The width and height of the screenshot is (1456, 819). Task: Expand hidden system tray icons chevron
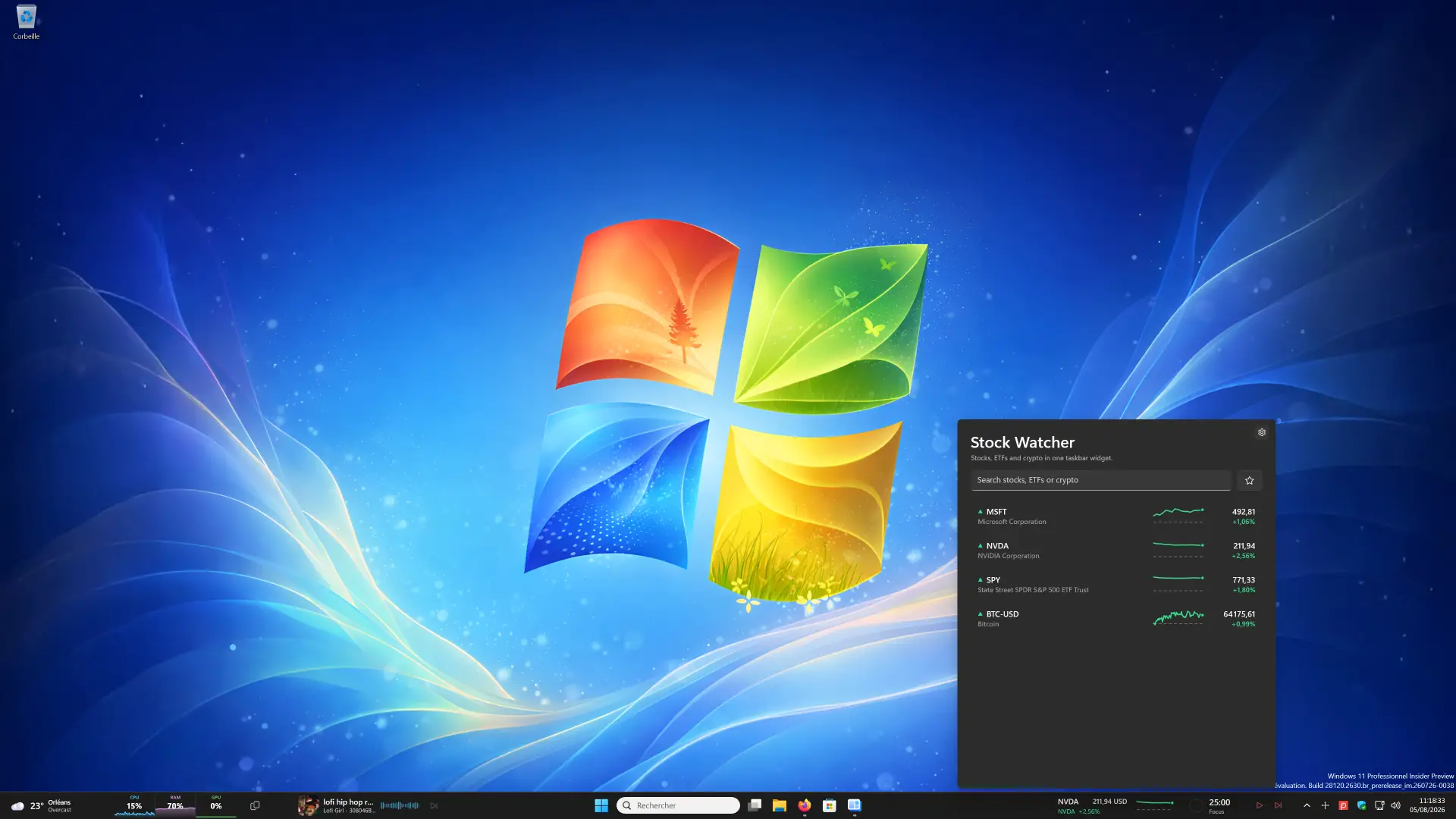coord(1307,805)
